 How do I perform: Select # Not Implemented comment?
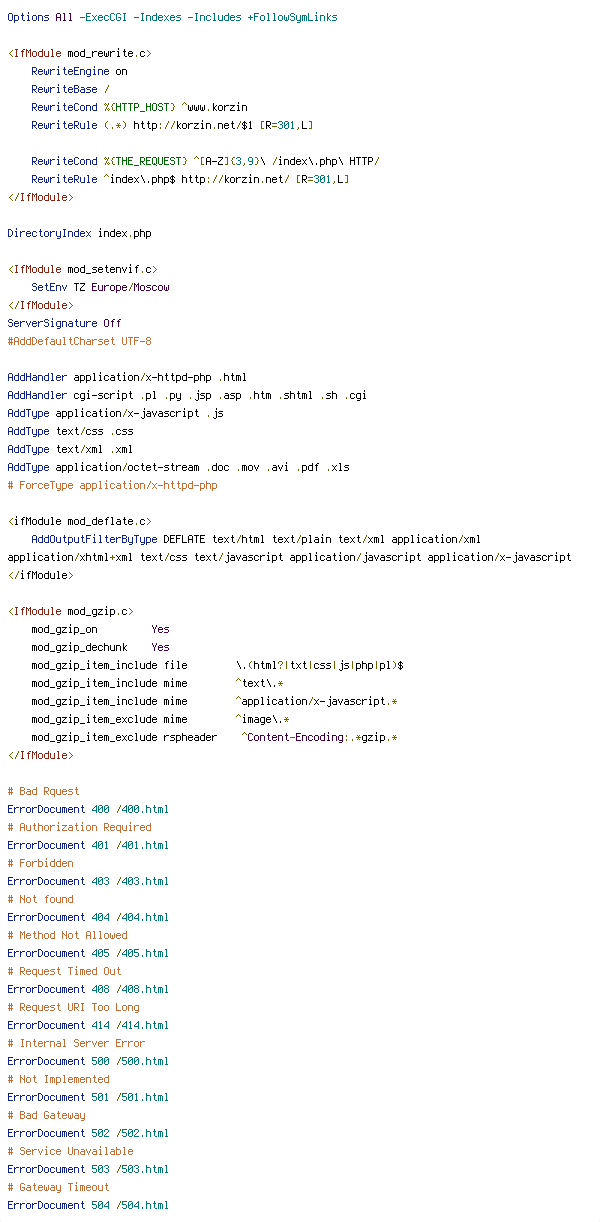pyautogui.click(x=58, y=1079)
